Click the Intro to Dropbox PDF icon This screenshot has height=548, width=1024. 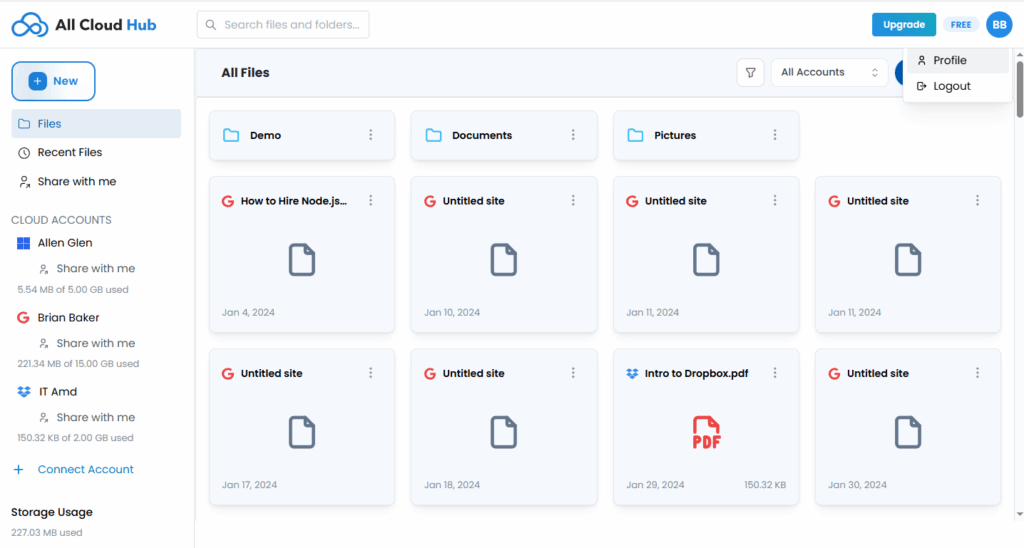point(706,432)
